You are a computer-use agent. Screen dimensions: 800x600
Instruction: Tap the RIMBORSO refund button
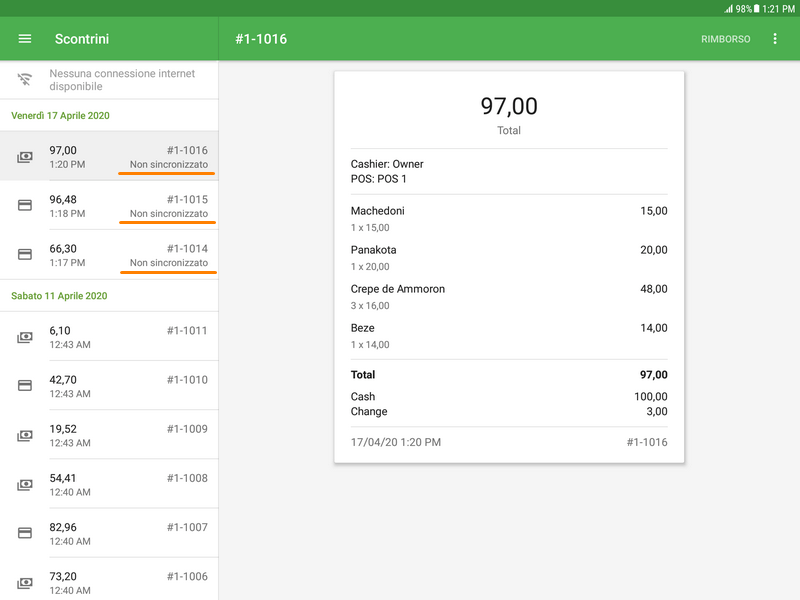(725, 39)
